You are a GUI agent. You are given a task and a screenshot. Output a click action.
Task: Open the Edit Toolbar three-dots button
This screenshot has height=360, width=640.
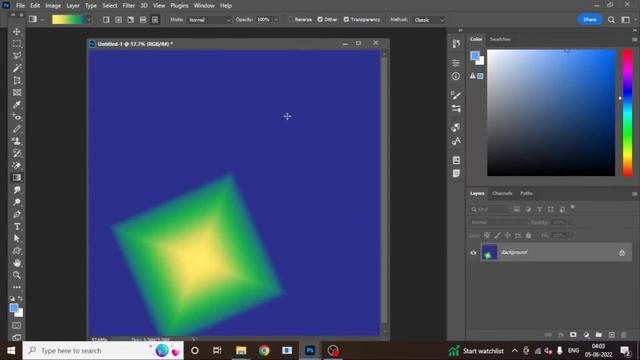17,287
